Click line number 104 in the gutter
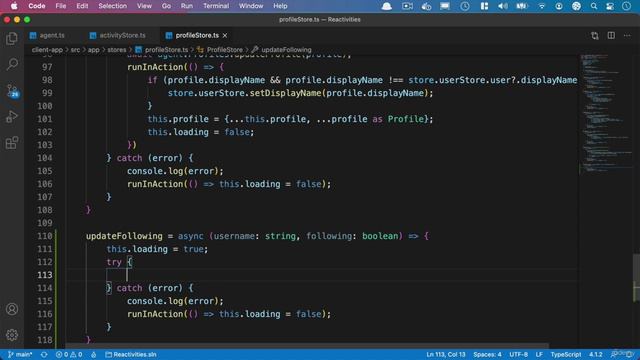The image size is (640, 360). coord(44,158)
